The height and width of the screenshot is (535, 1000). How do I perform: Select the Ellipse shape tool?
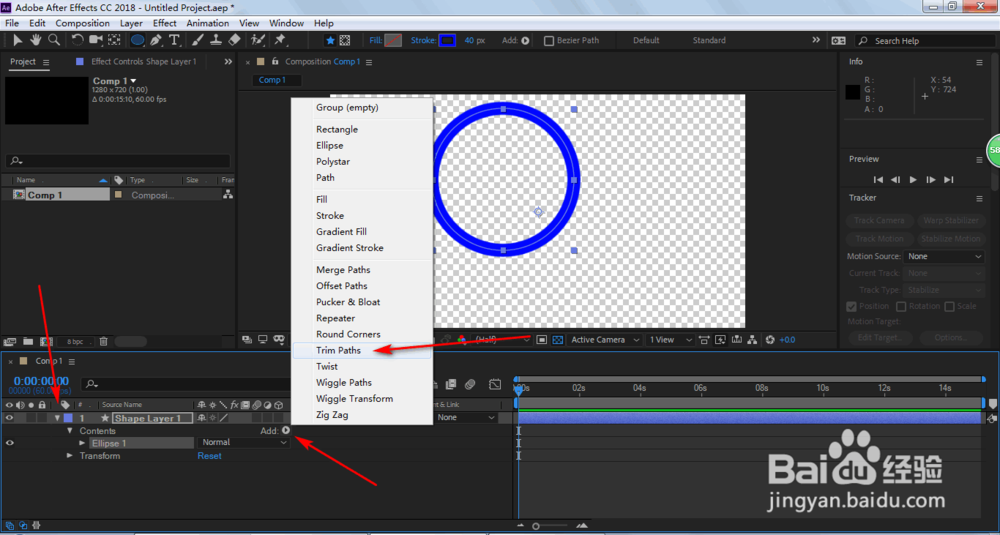(x=137, y=40)
